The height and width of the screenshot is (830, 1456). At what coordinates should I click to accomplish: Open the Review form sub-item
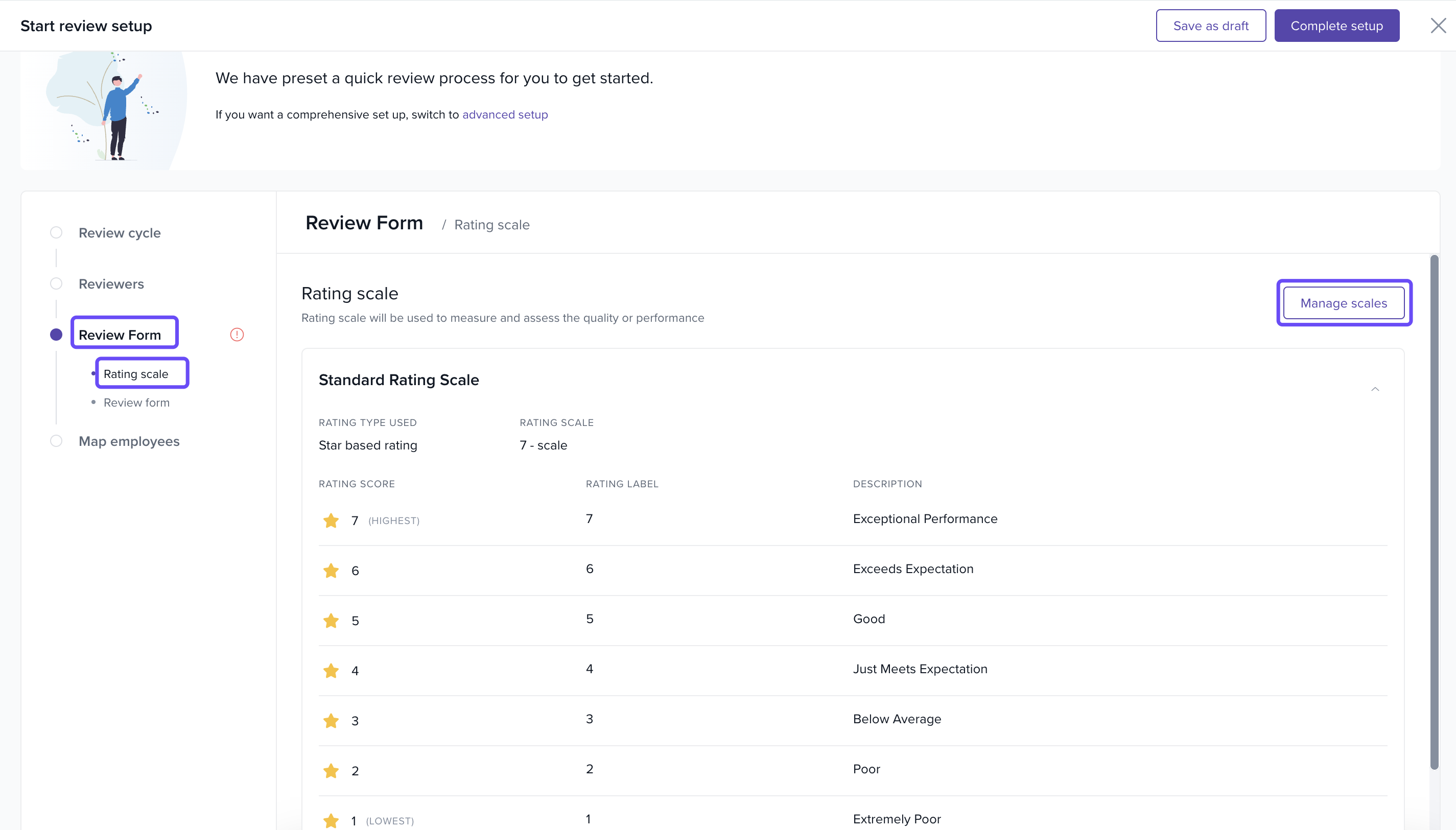click(136, 402)
